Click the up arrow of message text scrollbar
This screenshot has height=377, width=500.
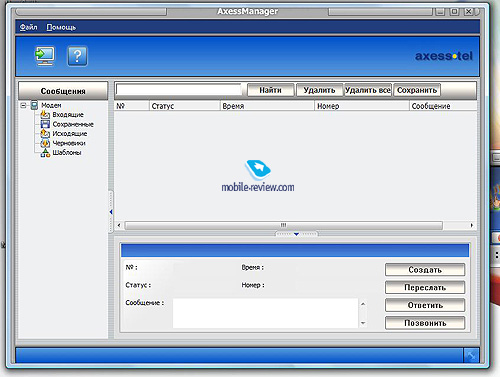coord(363,304)
